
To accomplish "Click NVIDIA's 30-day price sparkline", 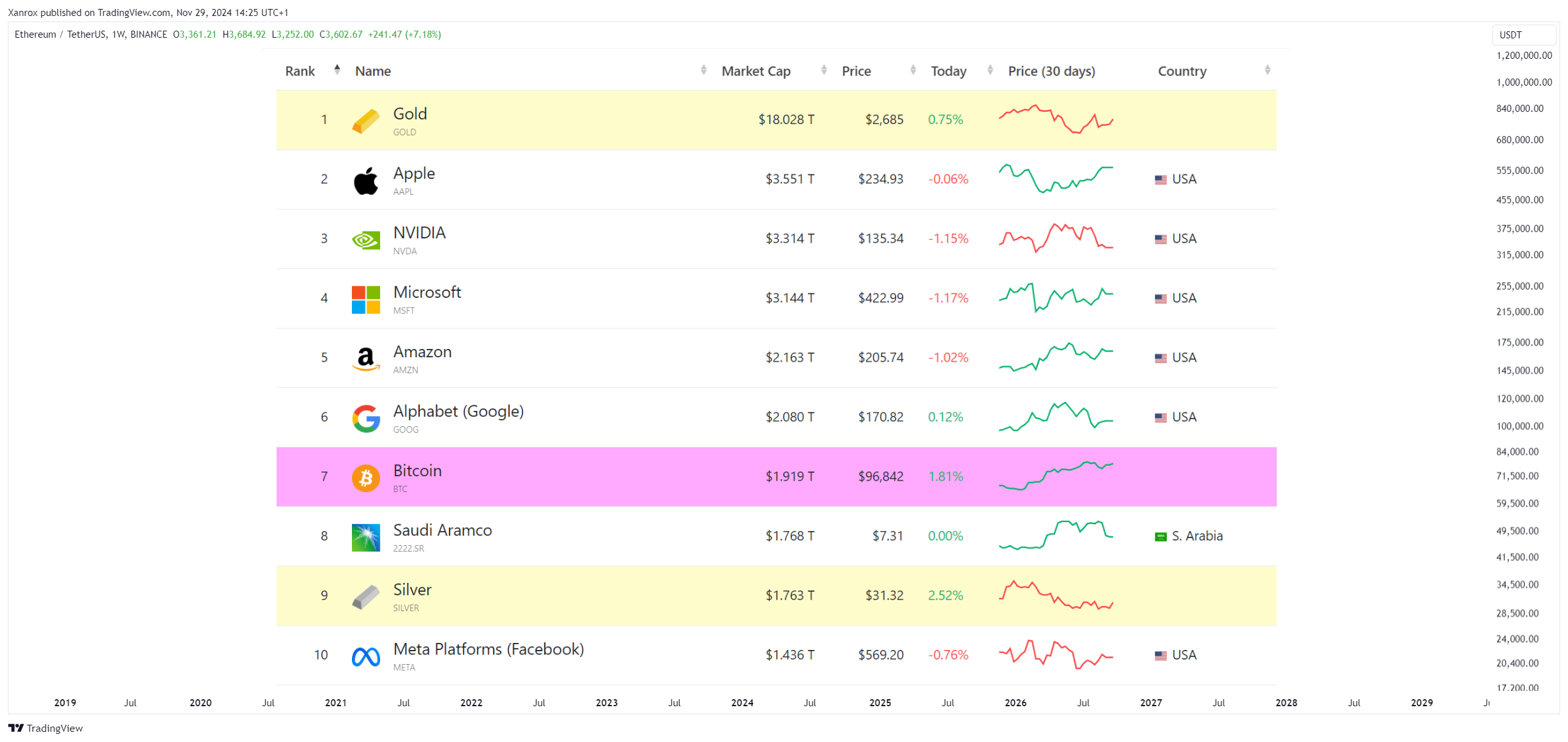I will point(1056,238).
